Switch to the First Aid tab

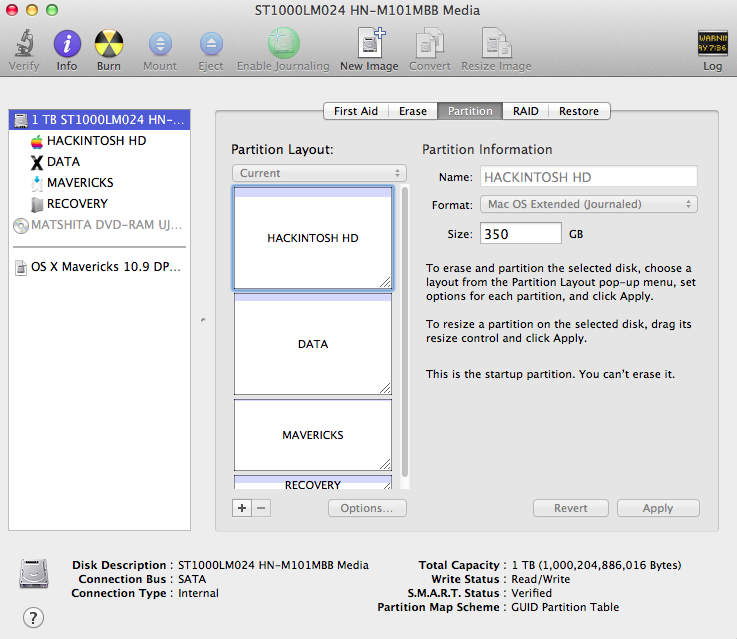click(x=355, y=111)
